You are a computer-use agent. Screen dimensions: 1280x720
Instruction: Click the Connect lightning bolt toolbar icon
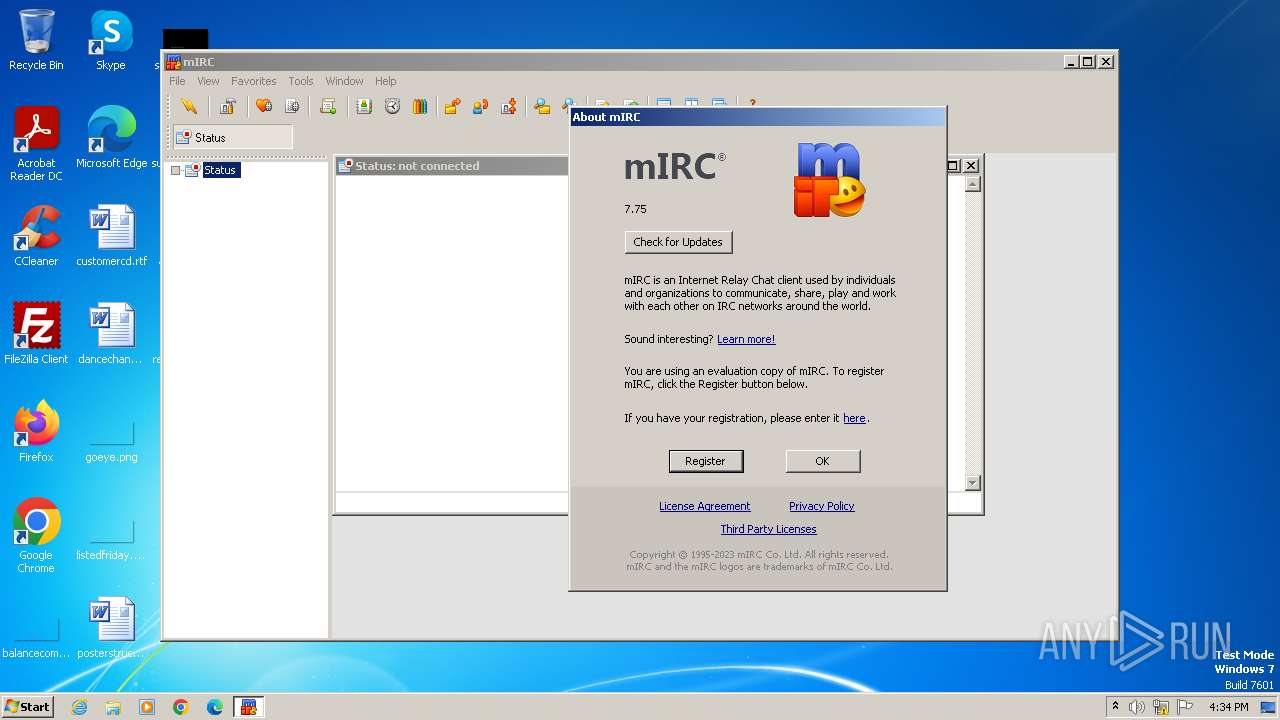coord(189,106)
